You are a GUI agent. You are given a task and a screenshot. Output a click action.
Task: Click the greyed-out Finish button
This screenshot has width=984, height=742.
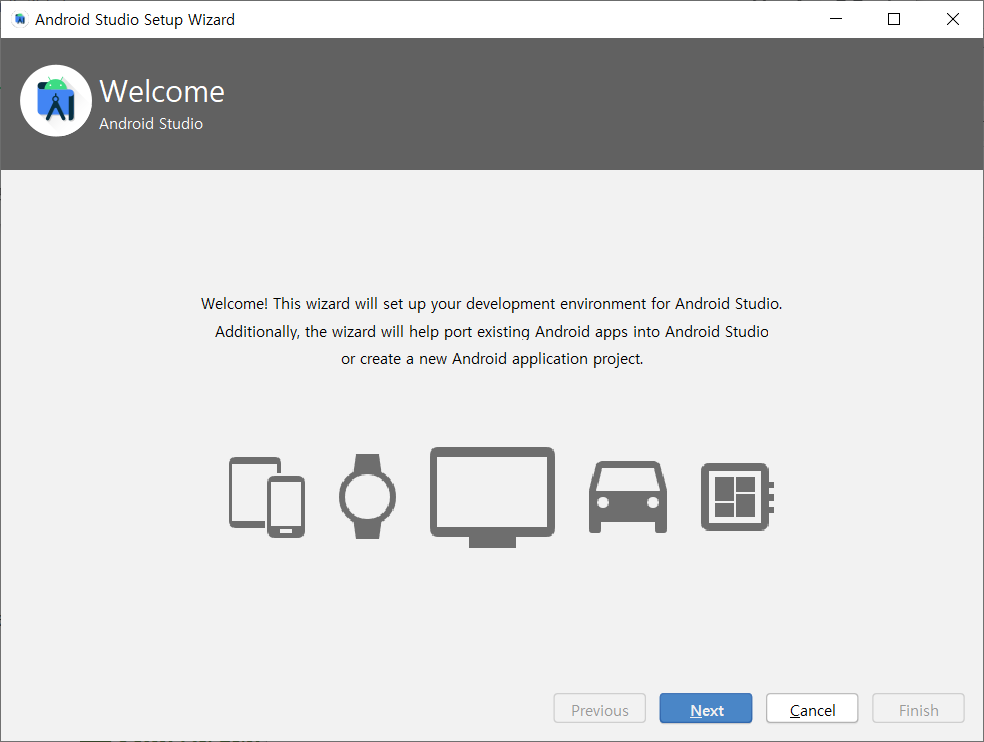[x=918, y=709]
